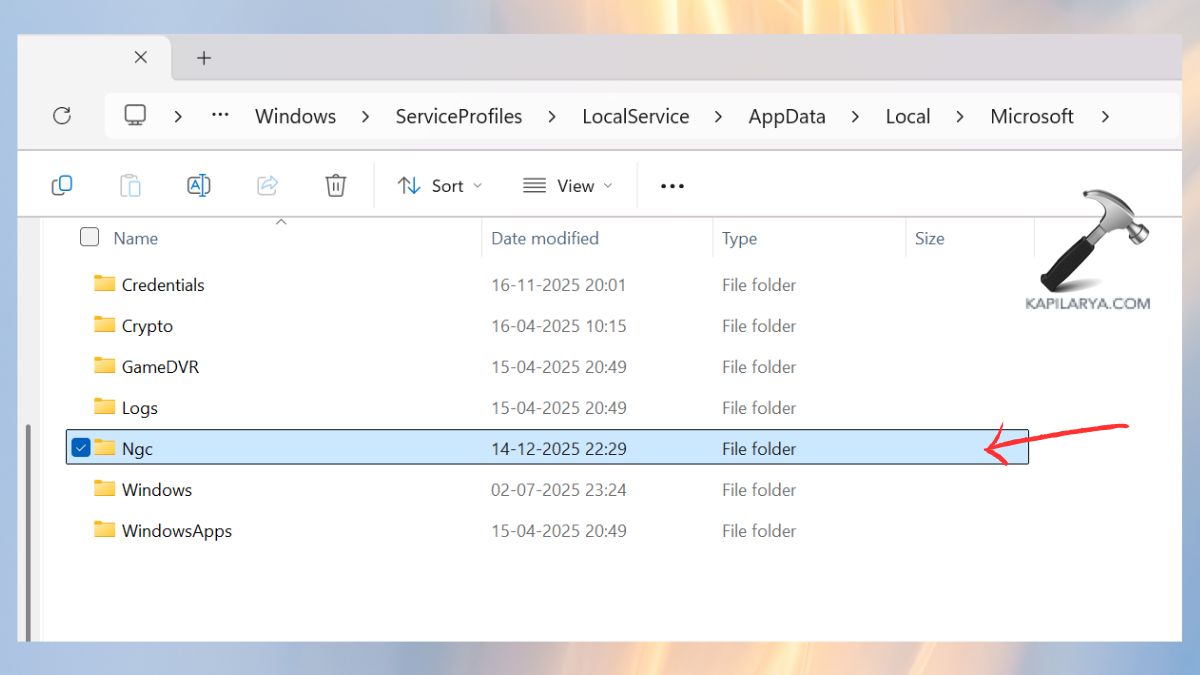Close the current Explorer tab
The width and height of the screenshot is (1200, 675).
[139, 57]
